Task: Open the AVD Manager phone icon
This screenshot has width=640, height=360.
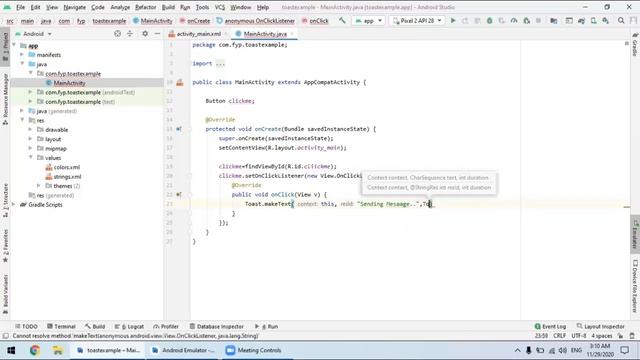Action: click(593, 20)
